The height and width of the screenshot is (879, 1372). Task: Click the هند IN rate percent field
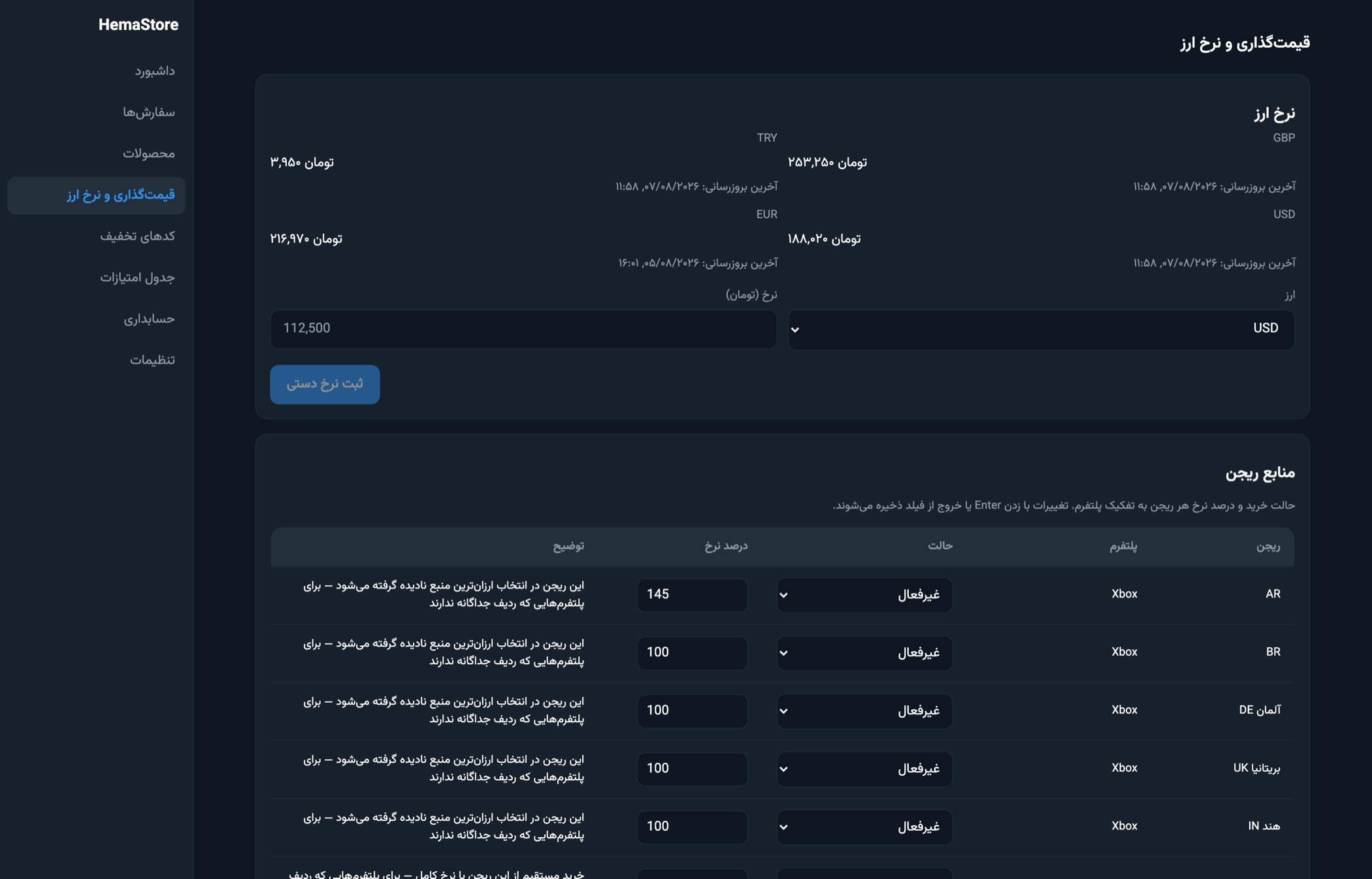click(692, 827)
